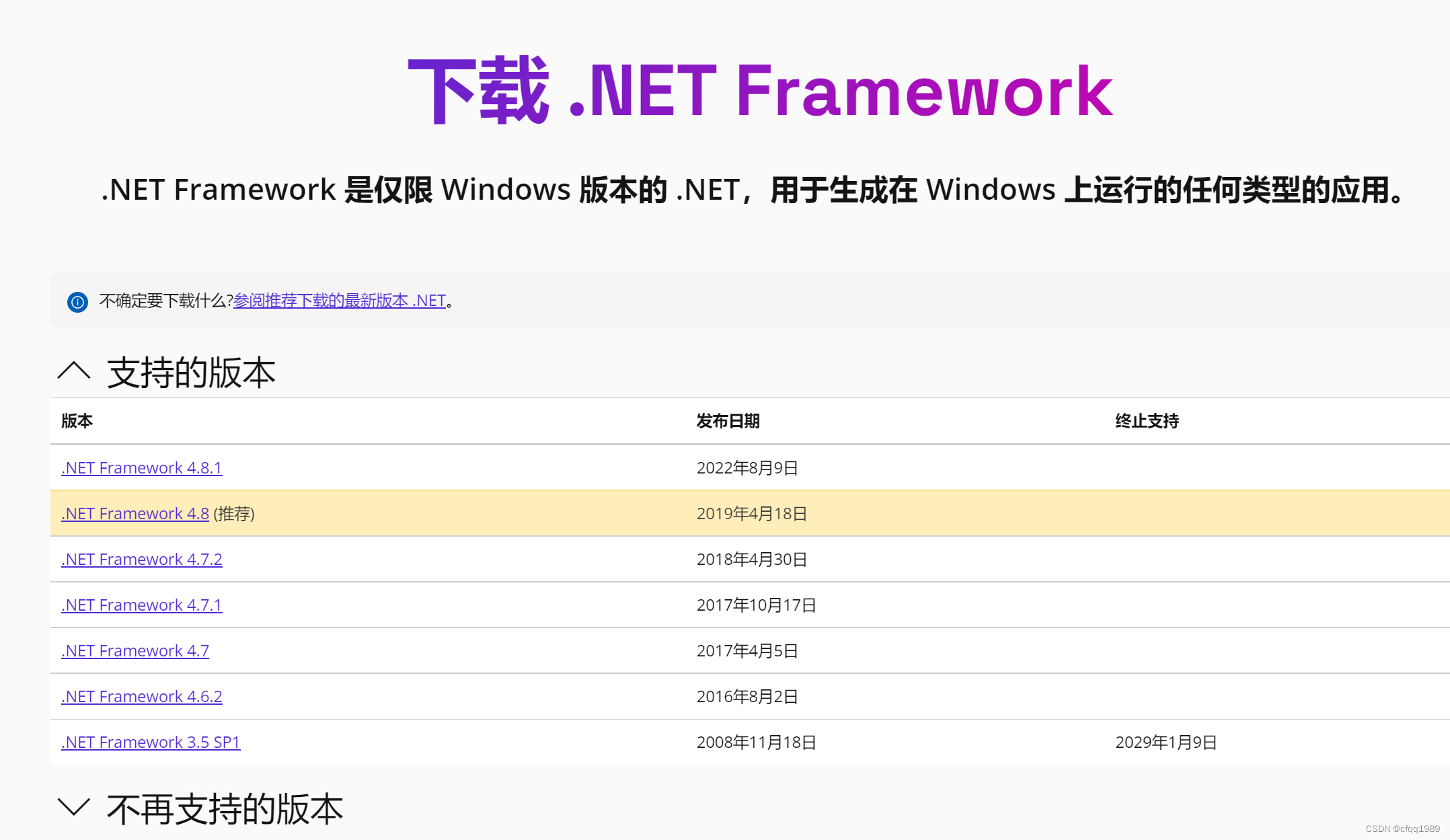Open .NET Framework 4.6.2 download link
This screenshot has height=840, width=1450.
tap(141, 696)
